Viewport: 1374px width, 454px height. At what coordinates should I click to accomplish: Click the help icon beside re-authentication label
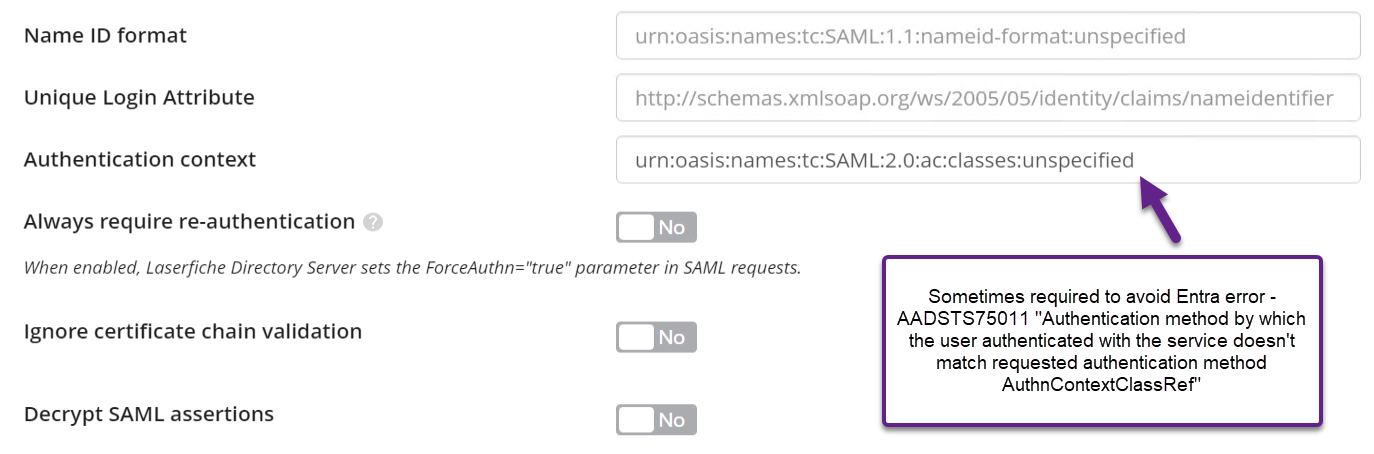pos(373,222)
